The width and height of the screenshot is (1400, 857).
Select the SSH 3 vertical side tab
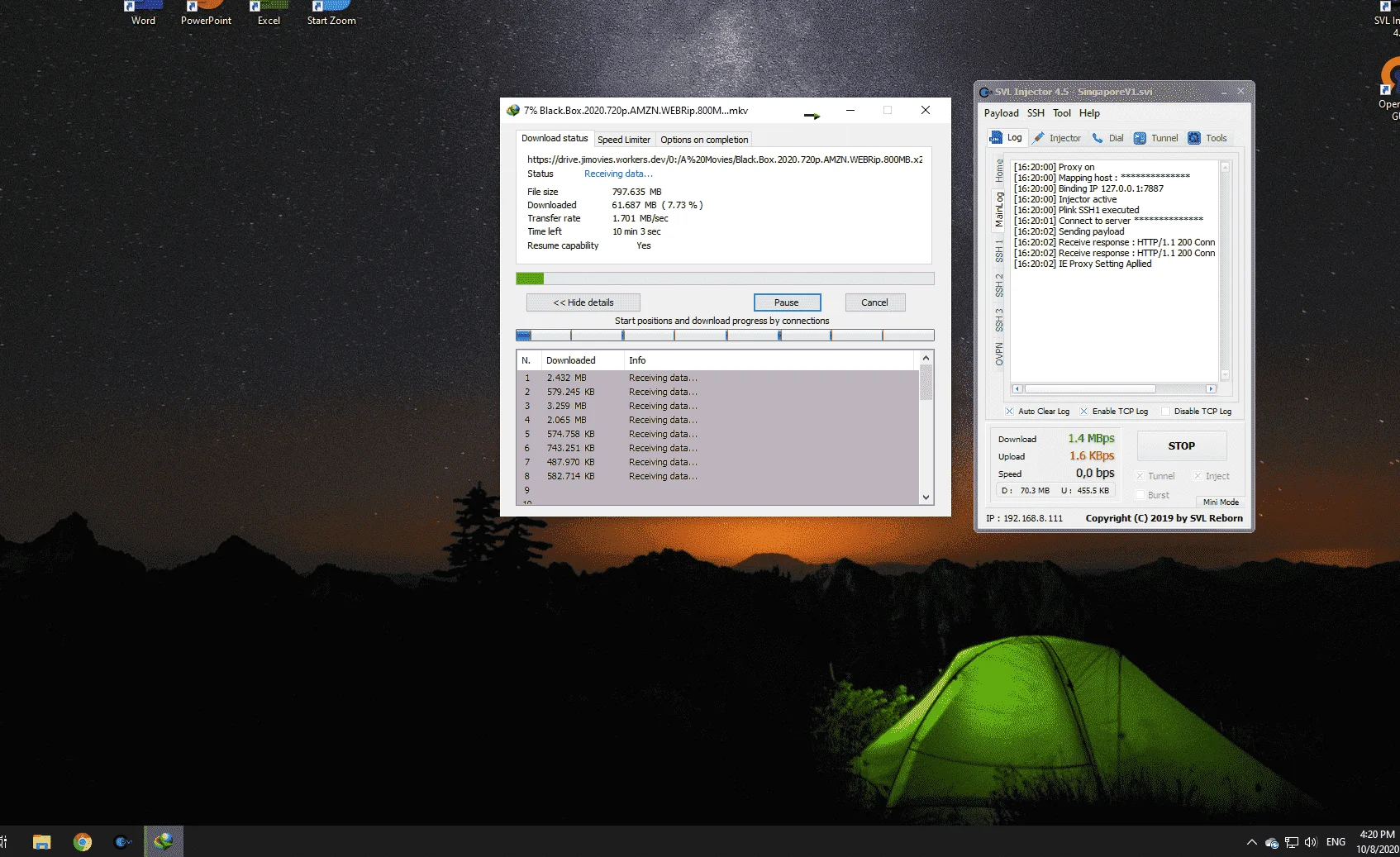999,320
